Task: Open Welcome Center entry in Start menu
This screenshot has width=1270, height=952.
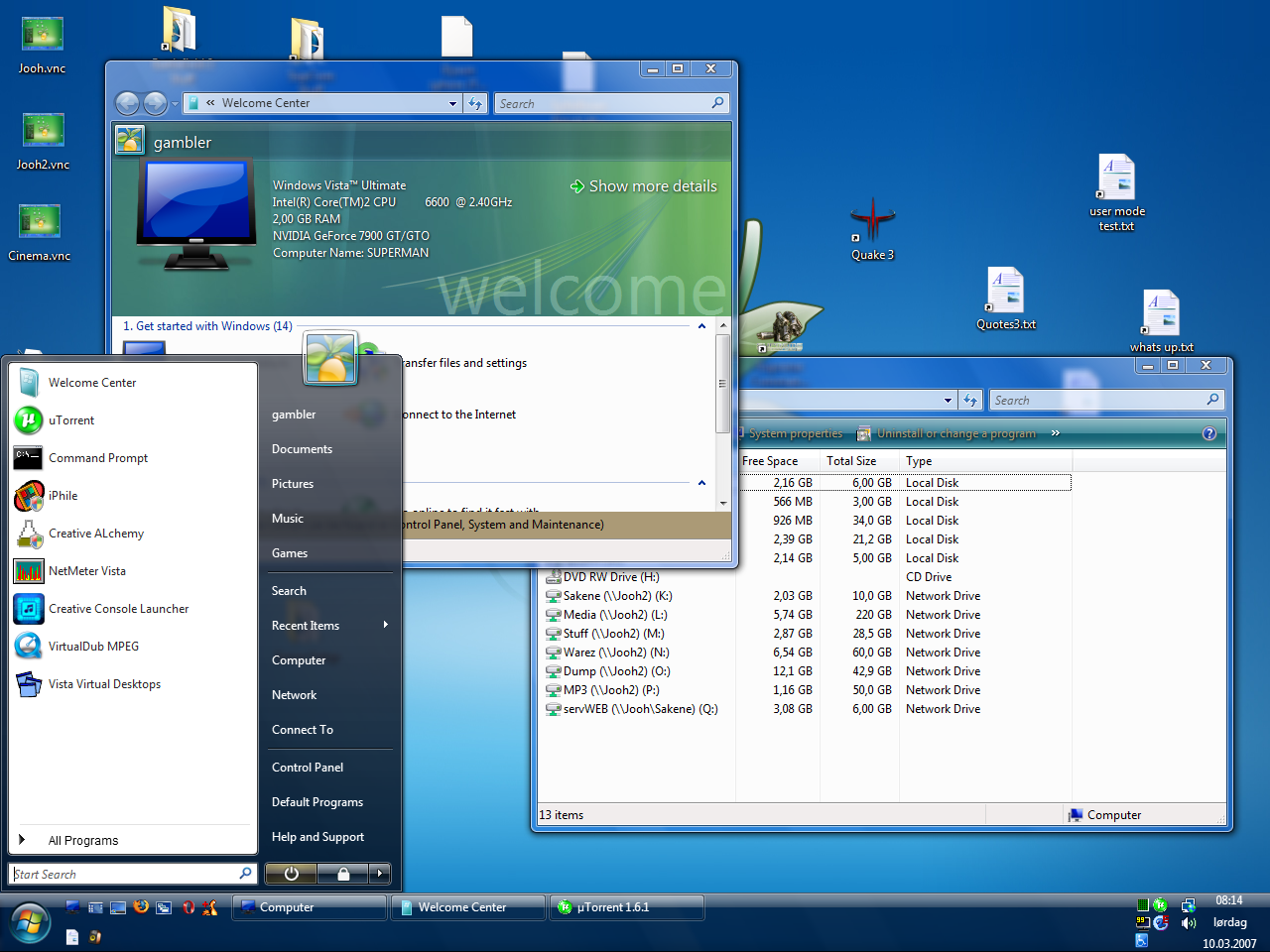Action: point(133,383)
